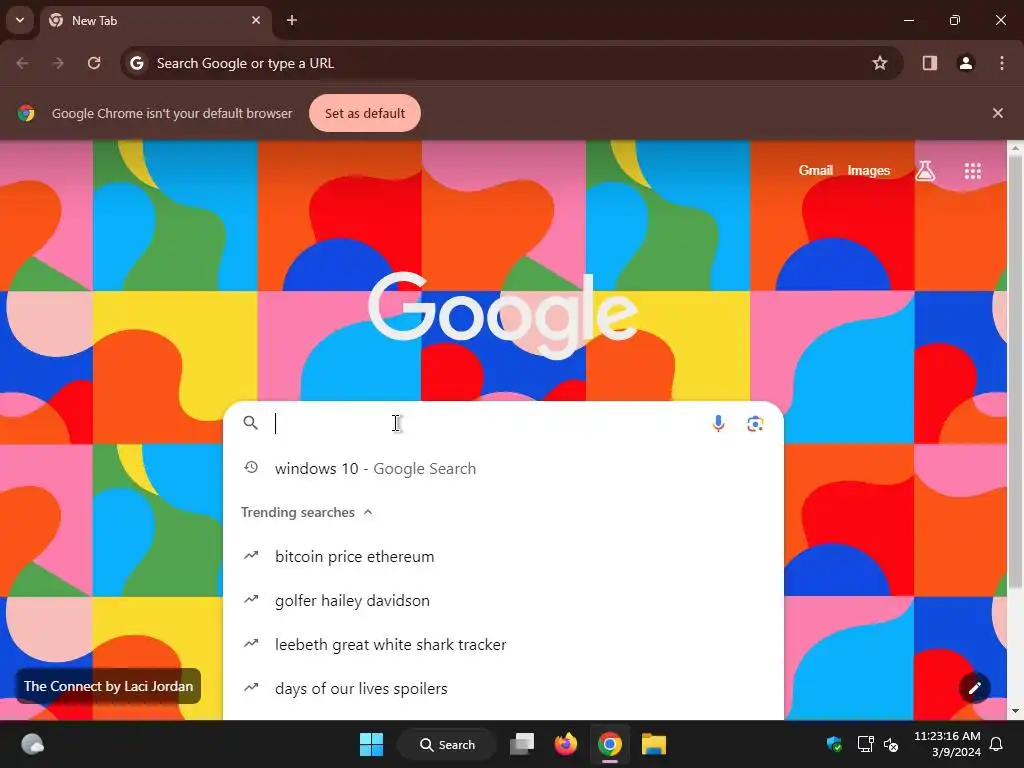Image resolution: width=1024 pixels, height=768 pixels.
Task: Click the taskbar Search box
Action: pos(447,744)
